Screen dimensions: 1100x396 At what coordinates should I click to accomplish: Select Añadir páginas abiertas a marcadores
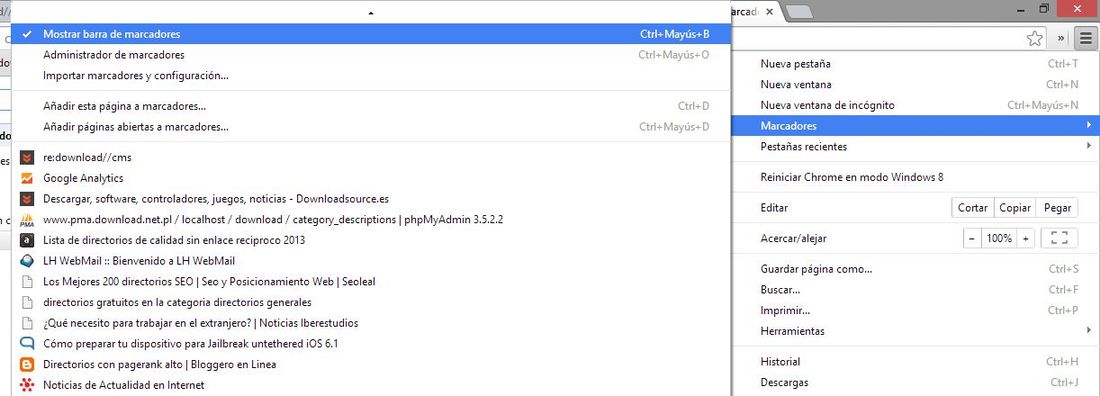point(370,127)
